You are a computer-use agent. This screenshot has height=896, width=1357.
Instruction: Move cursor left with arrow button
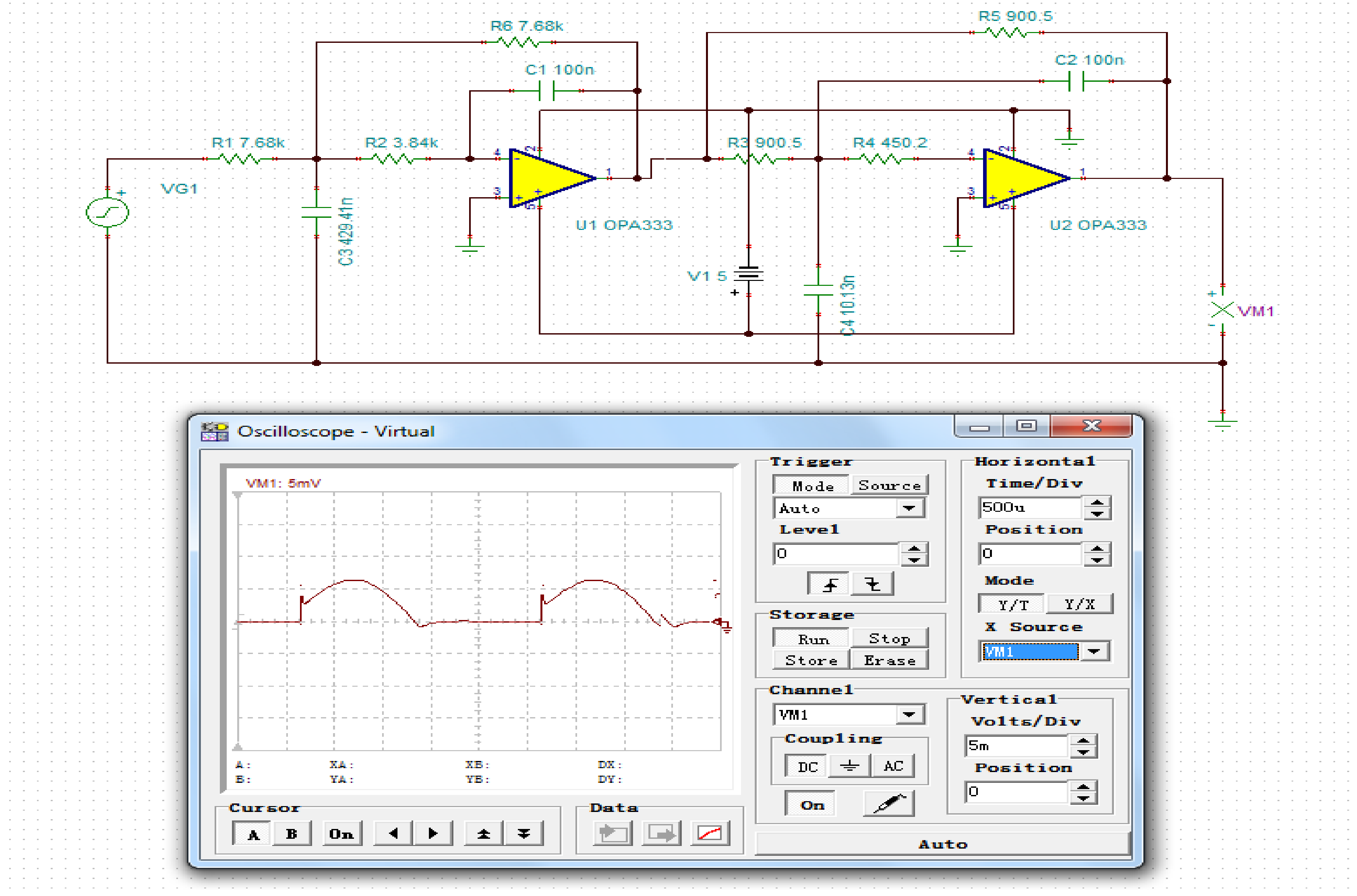pos(393,834)
